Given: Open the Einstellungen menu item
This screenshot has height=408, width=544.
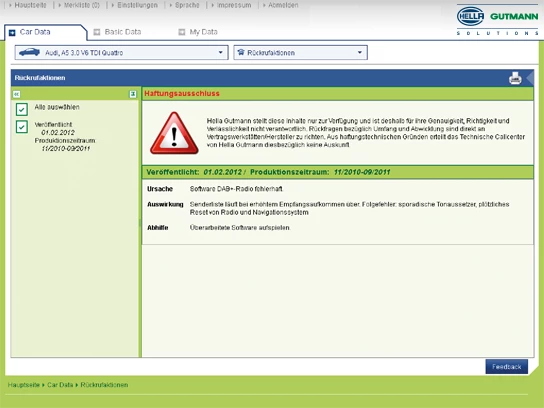Looking at the screenshot, I should (x=137, y=5).
